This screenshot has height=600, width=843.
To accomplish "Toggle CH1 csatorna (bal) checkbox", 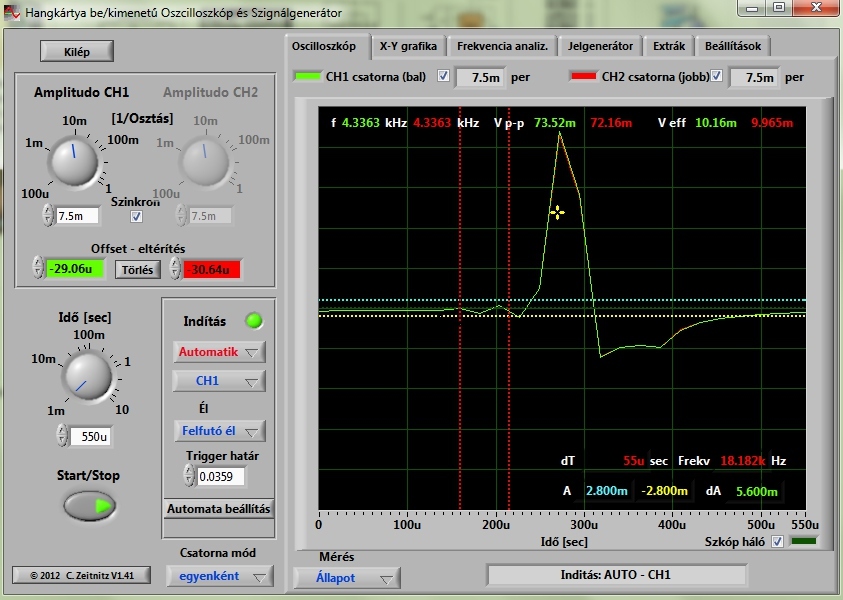I will pyautogui.click(x=443, y=76).
